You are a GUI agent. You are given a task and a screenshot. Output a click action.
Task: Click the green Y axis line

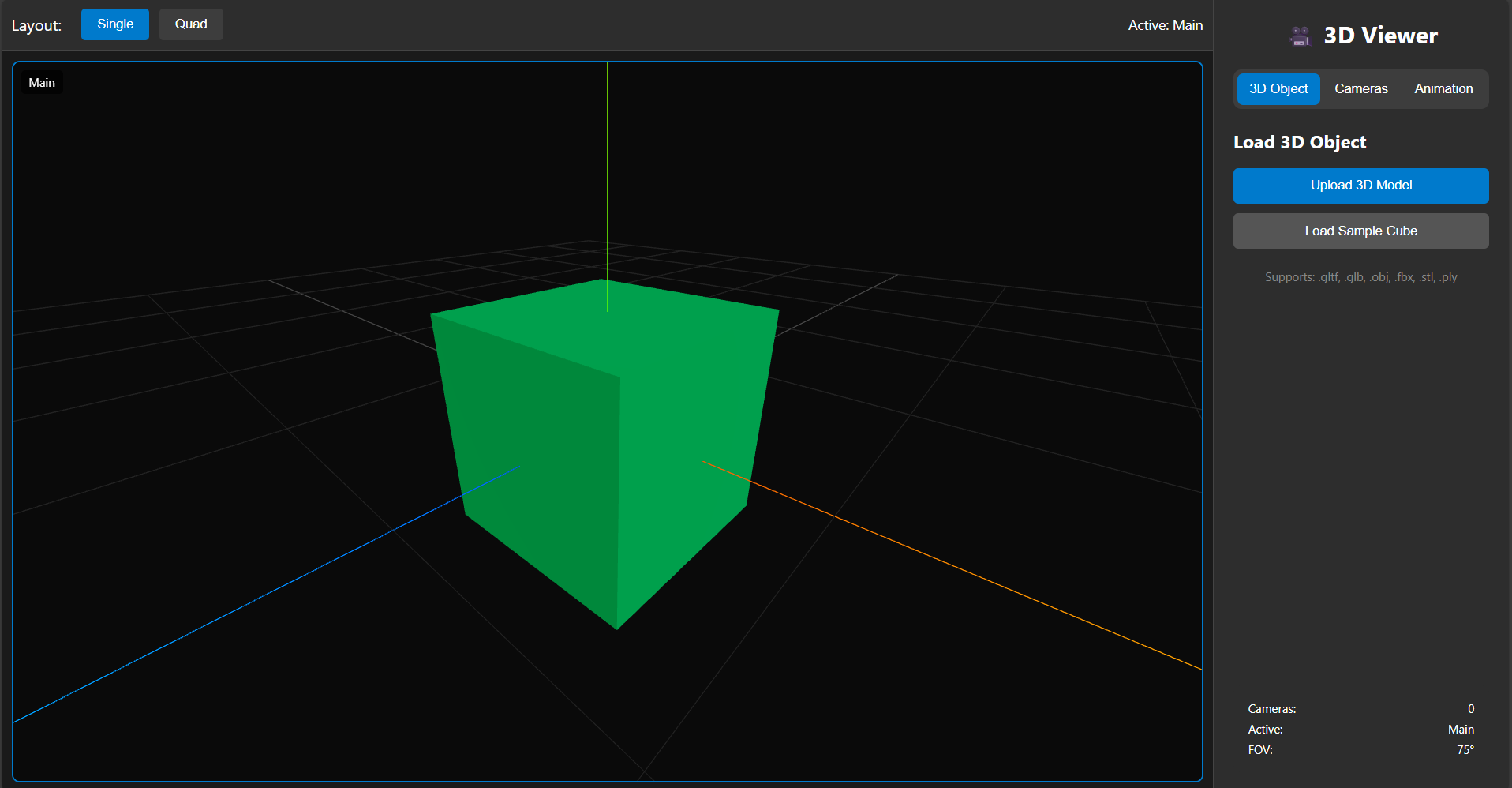pos(608,158)
